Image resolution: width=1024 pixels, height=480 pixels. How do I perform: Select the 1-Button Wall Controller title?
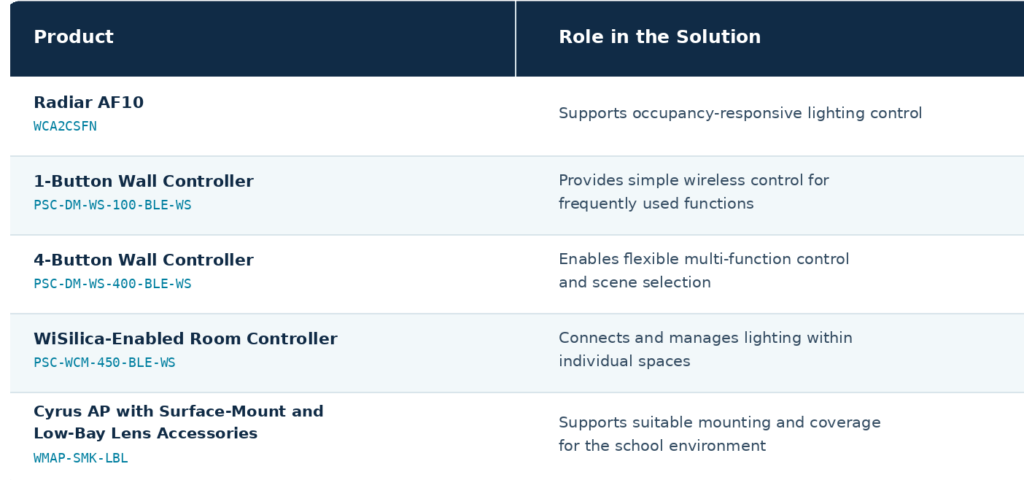click(x=144, y=182)
